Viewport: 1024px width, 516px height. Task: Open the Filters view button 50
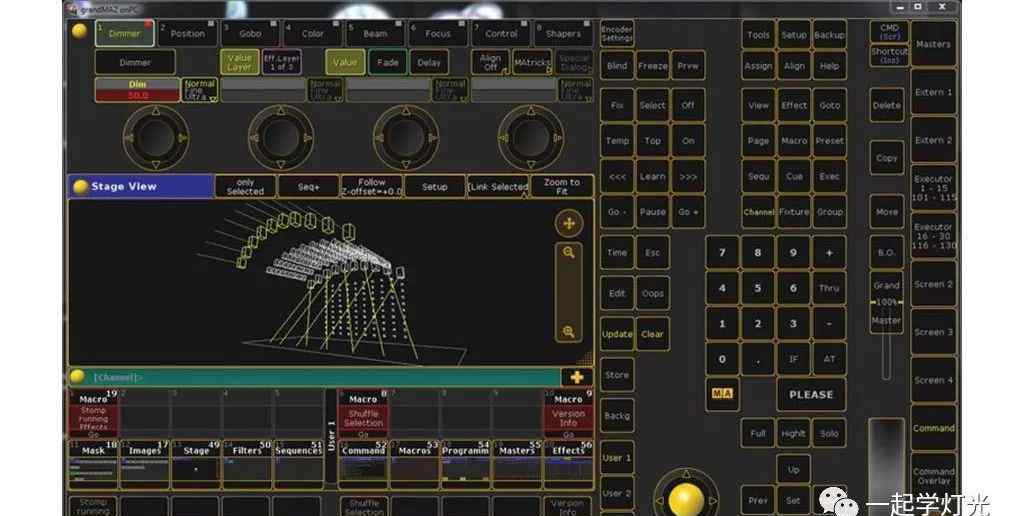tap(247, 464)
